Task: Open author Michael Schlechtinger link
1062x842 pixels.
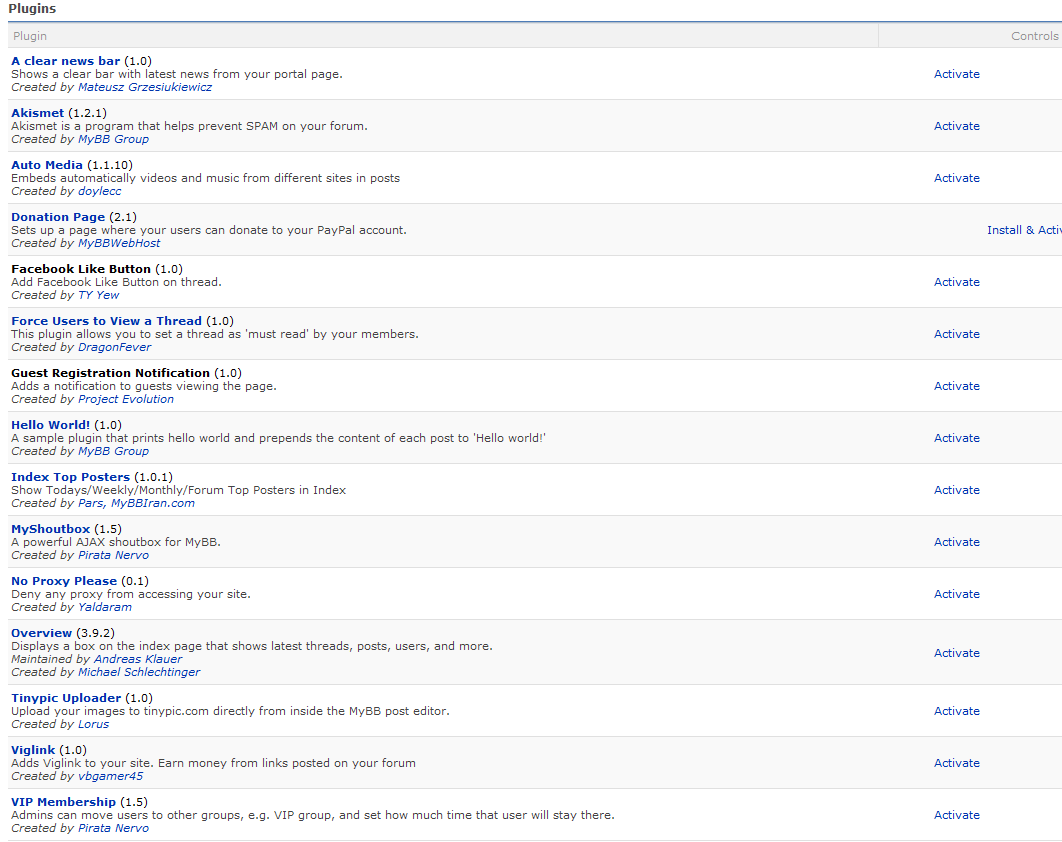Action: click(x=139, y=673)
